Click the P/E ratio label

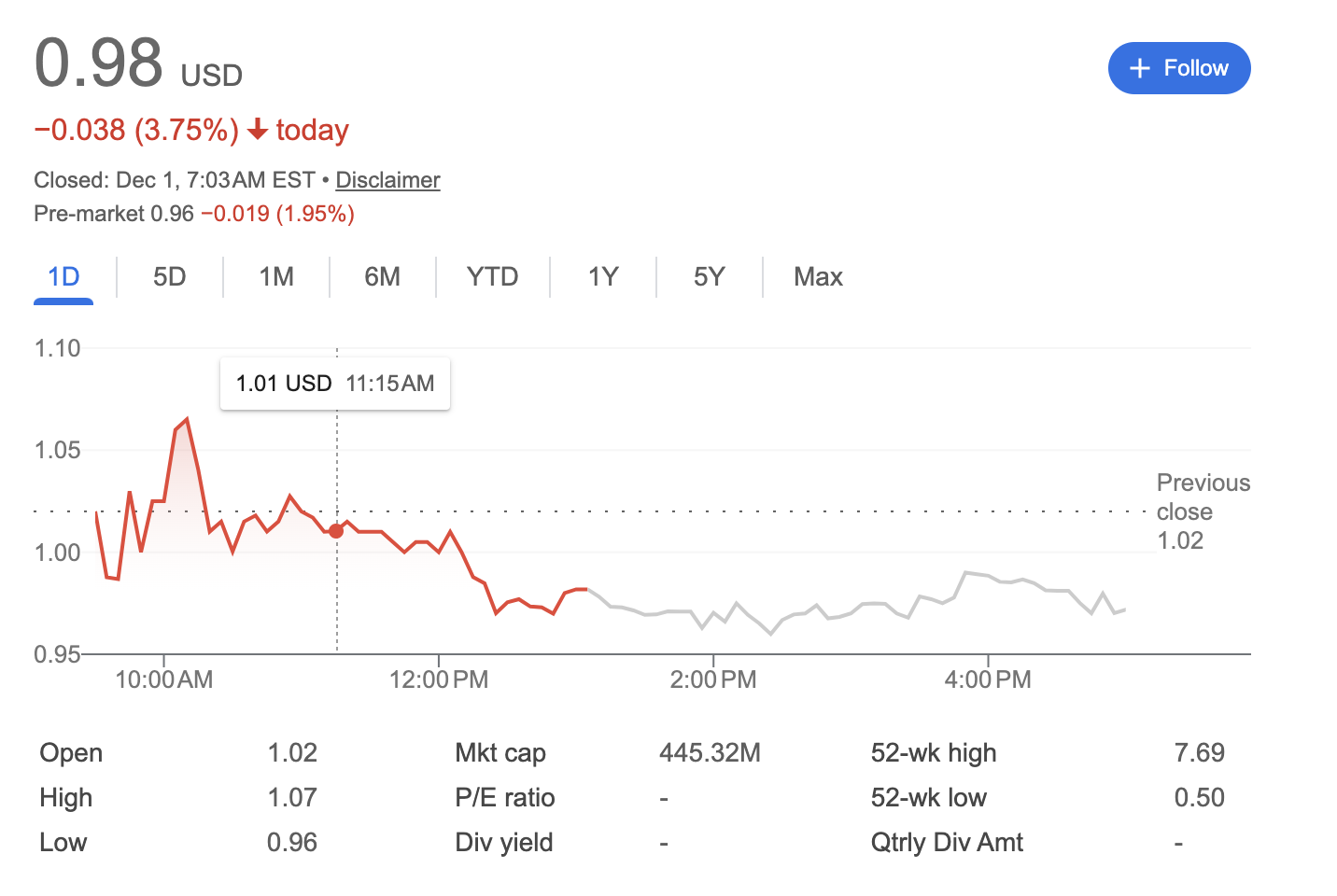pos(504,798)
